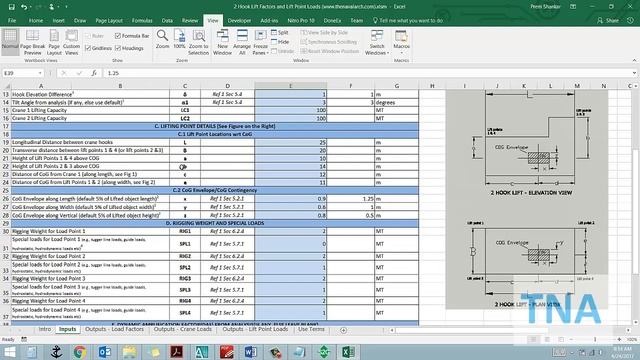Click the anchor app icon in taskbar
The width and height of the screenshot is (640, 360).
(56, 352)
